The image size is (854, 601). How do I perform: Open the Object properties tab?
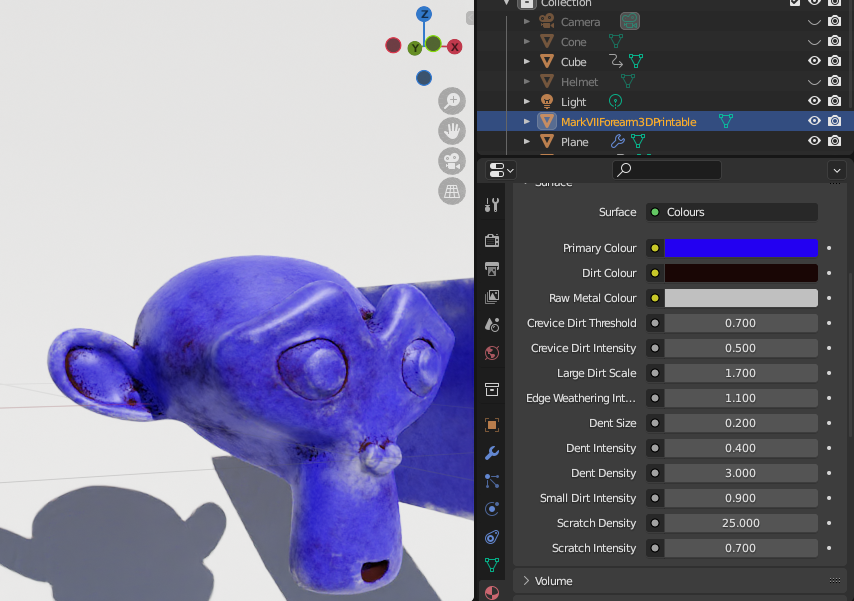pyautogui.click(x=492, y=424)
